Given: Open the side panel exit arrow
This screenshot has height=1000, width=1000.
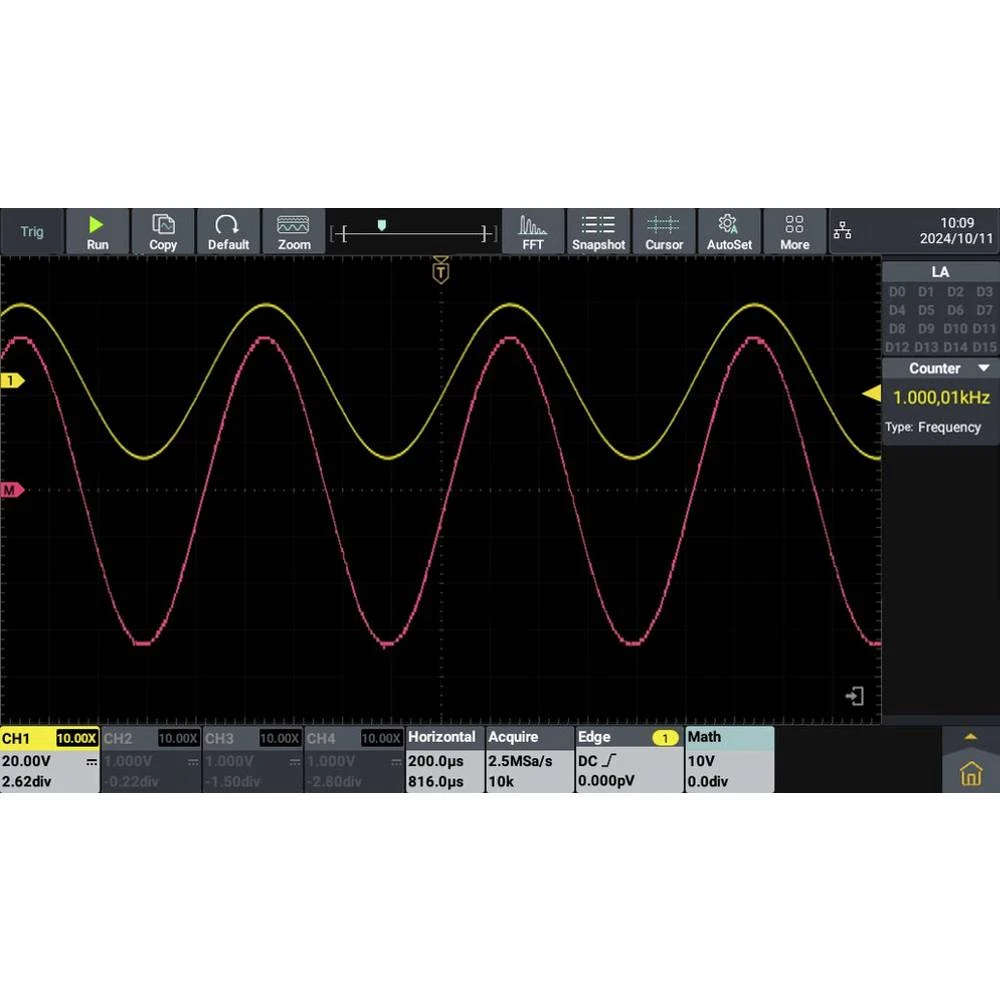Looking at the screenshot, I should click(x=855, y=696).
